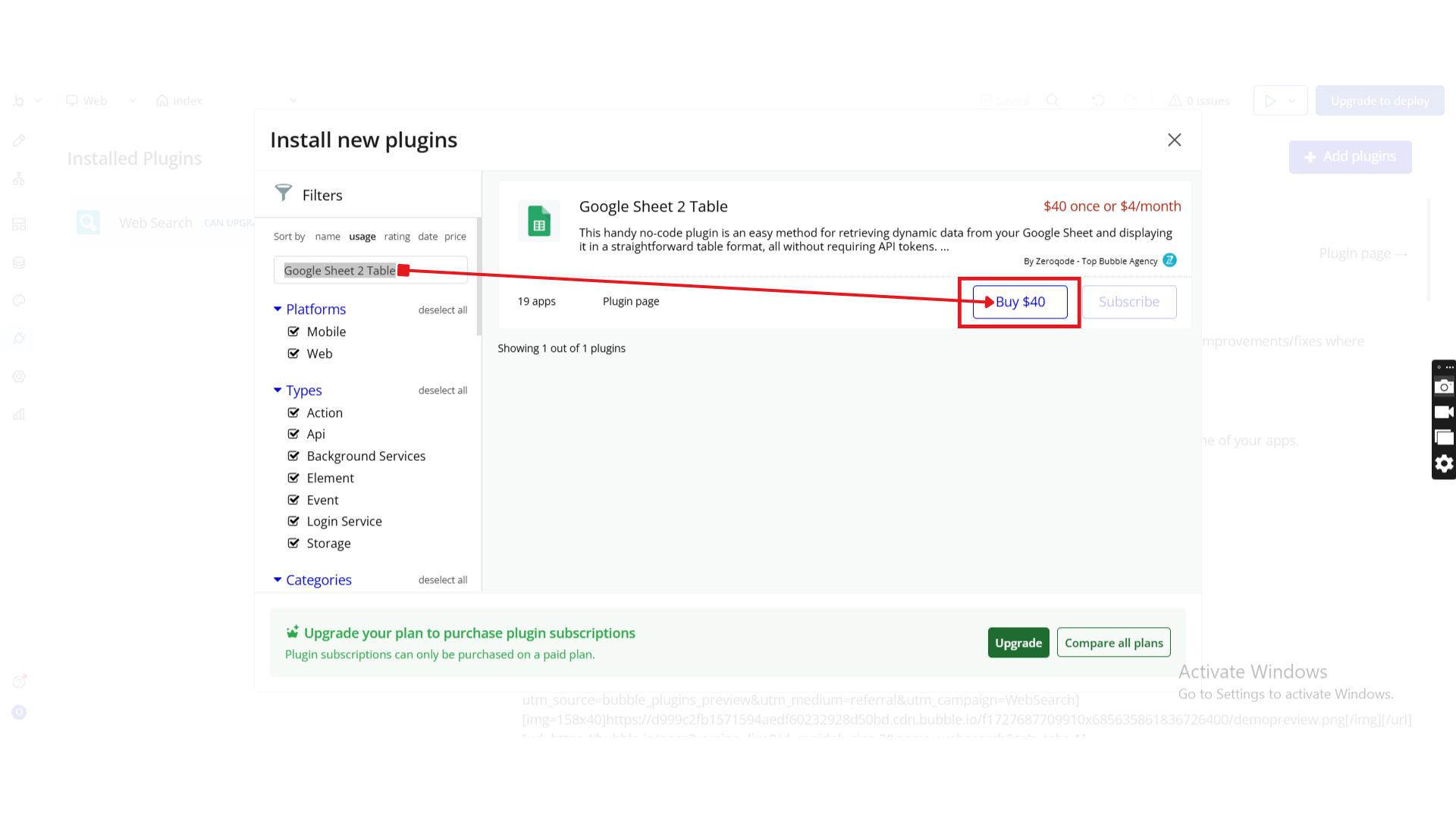
Task: Open the Plugin page link
Action: coord(630,301)
